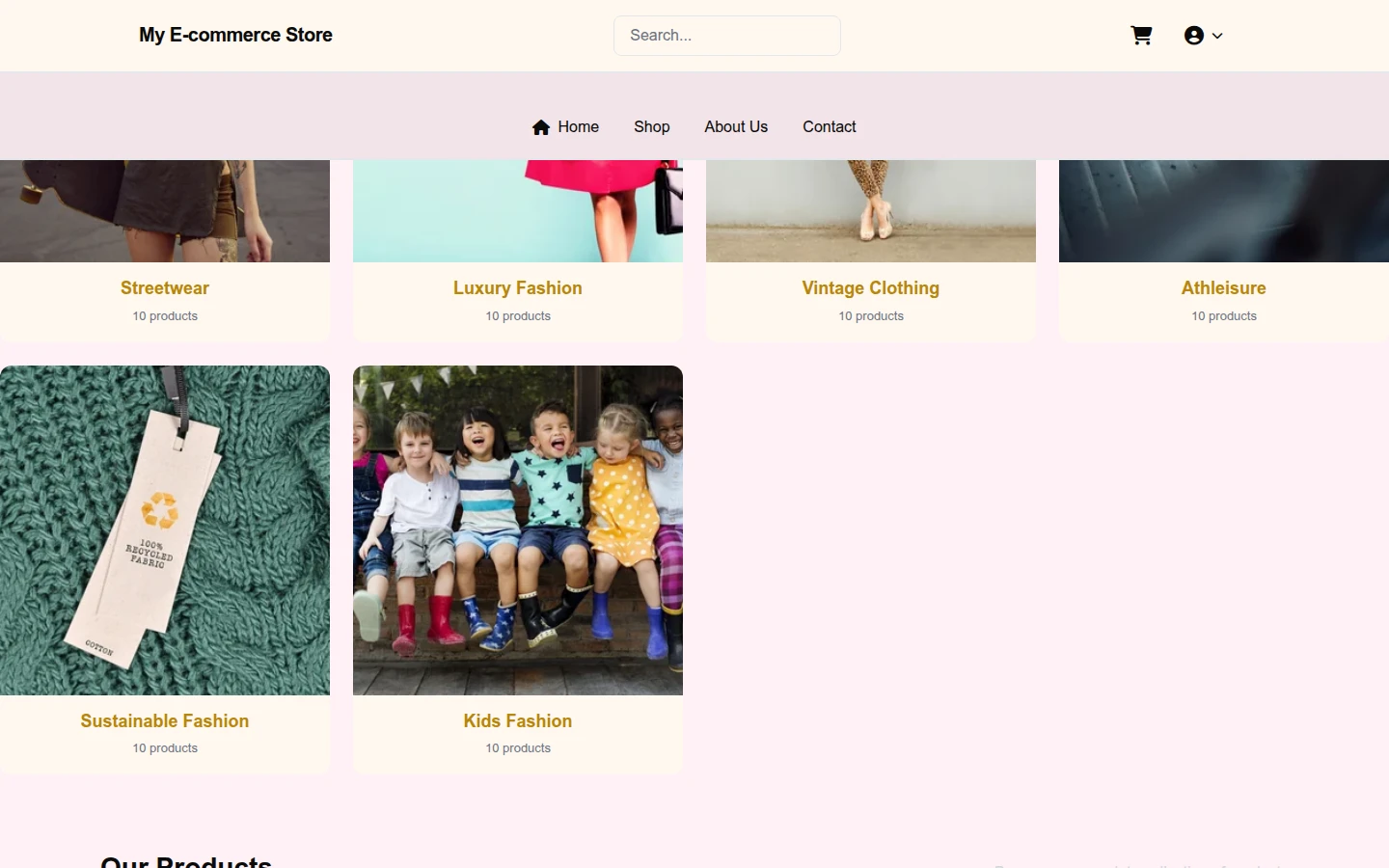Open the Streetwear category title
The image size is (1389, 868).
point(165,287)
